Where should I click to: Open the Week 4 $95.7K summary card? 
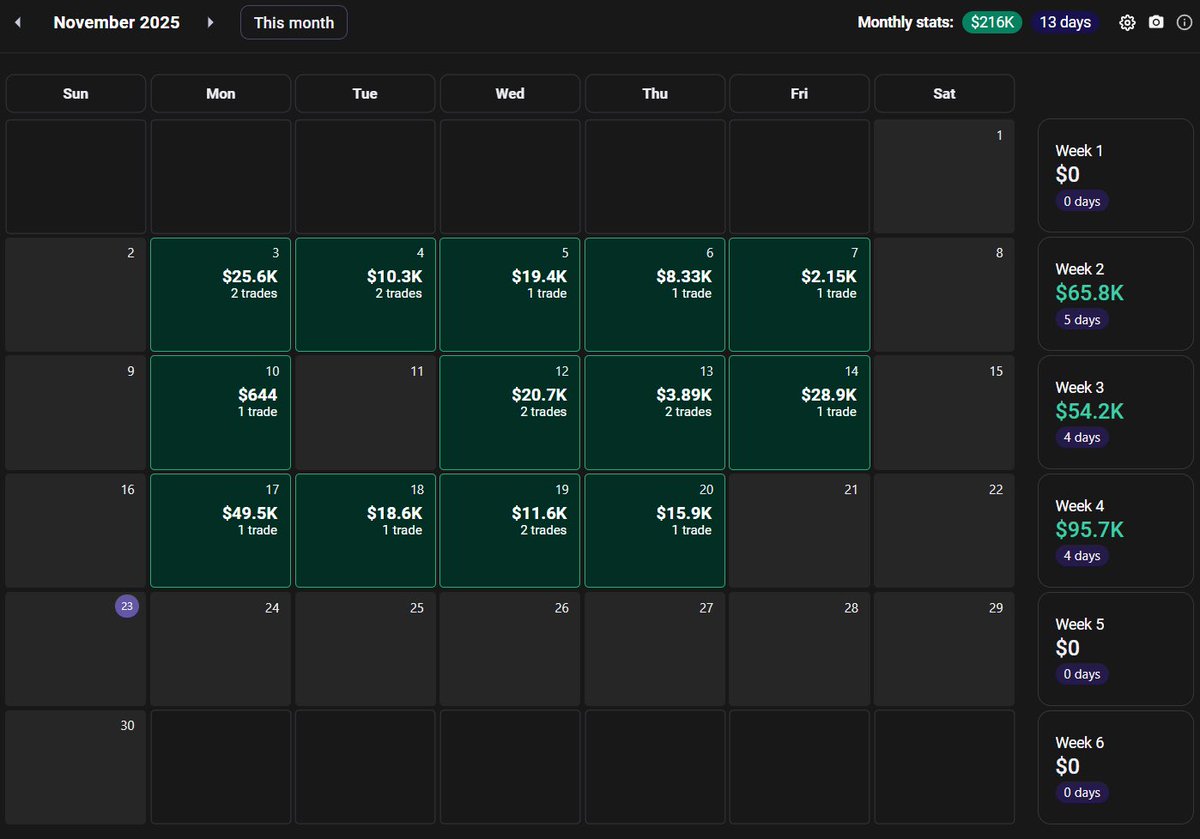click(1116, 530)
